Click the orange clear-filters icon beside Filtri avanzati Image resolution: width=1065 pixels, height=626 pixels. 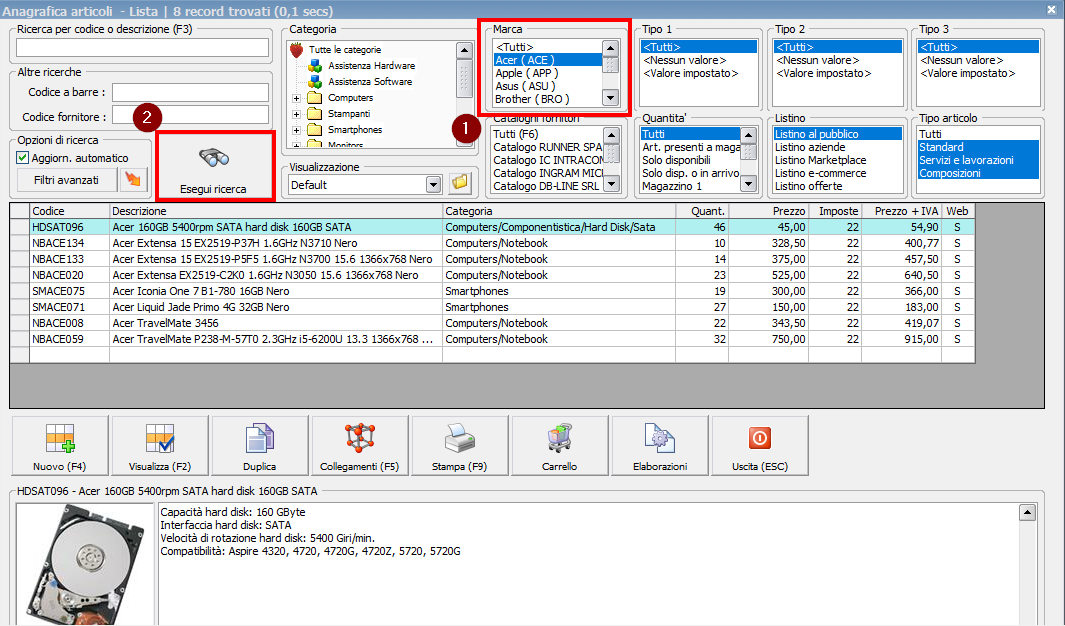pos(133,180)
